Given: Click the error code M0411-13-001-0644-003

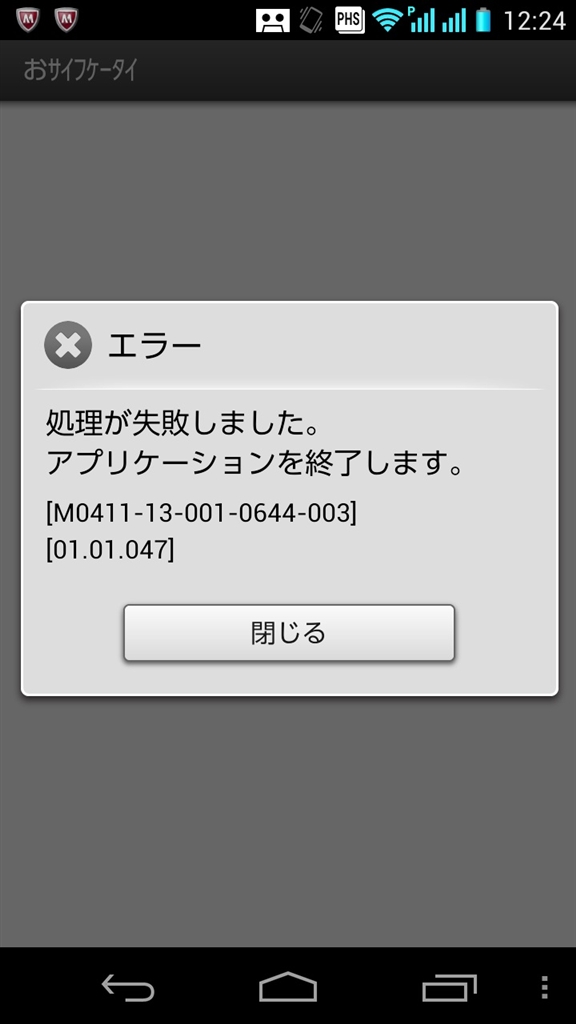Looking at the screenshot, I should point(202,514).
